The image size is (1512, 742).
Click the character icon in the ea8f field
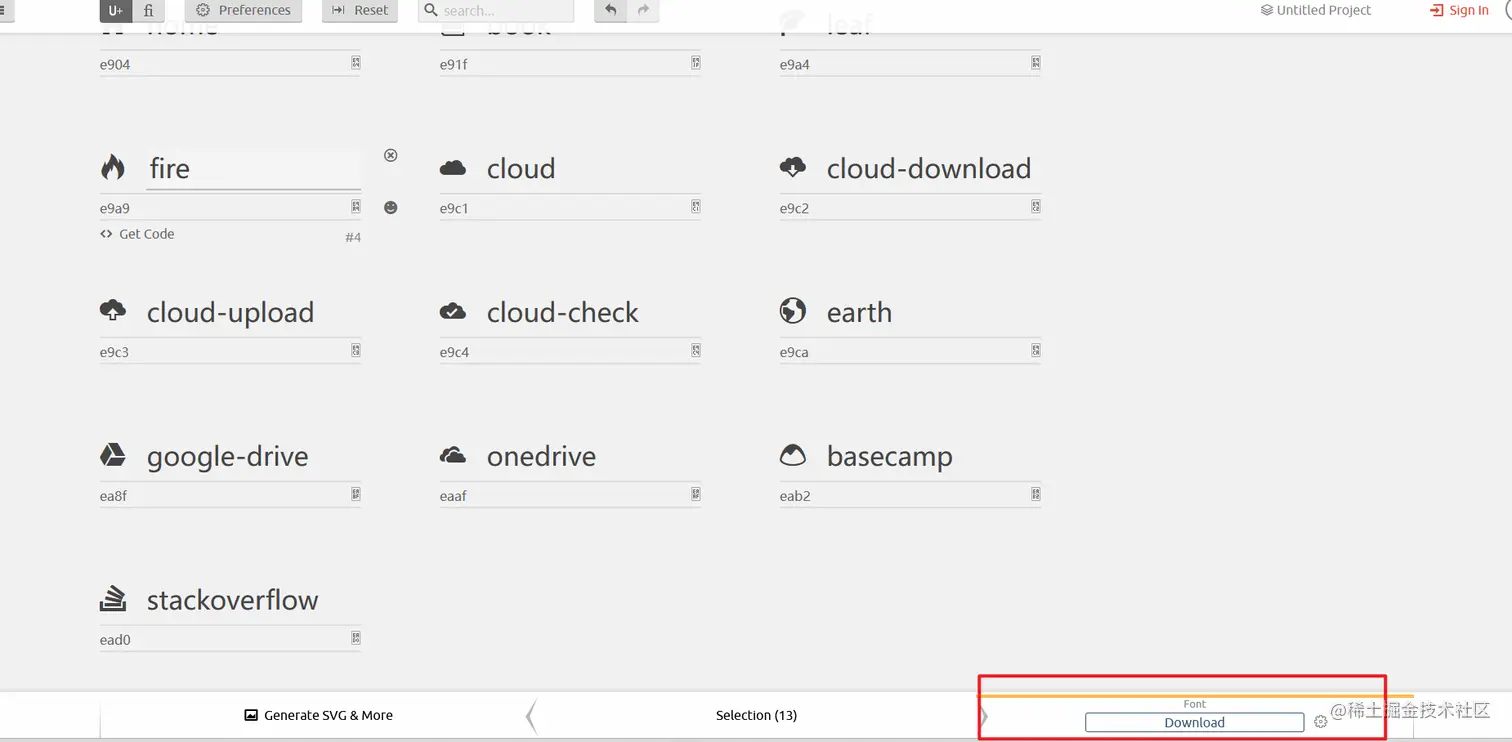tap(356, 494)
